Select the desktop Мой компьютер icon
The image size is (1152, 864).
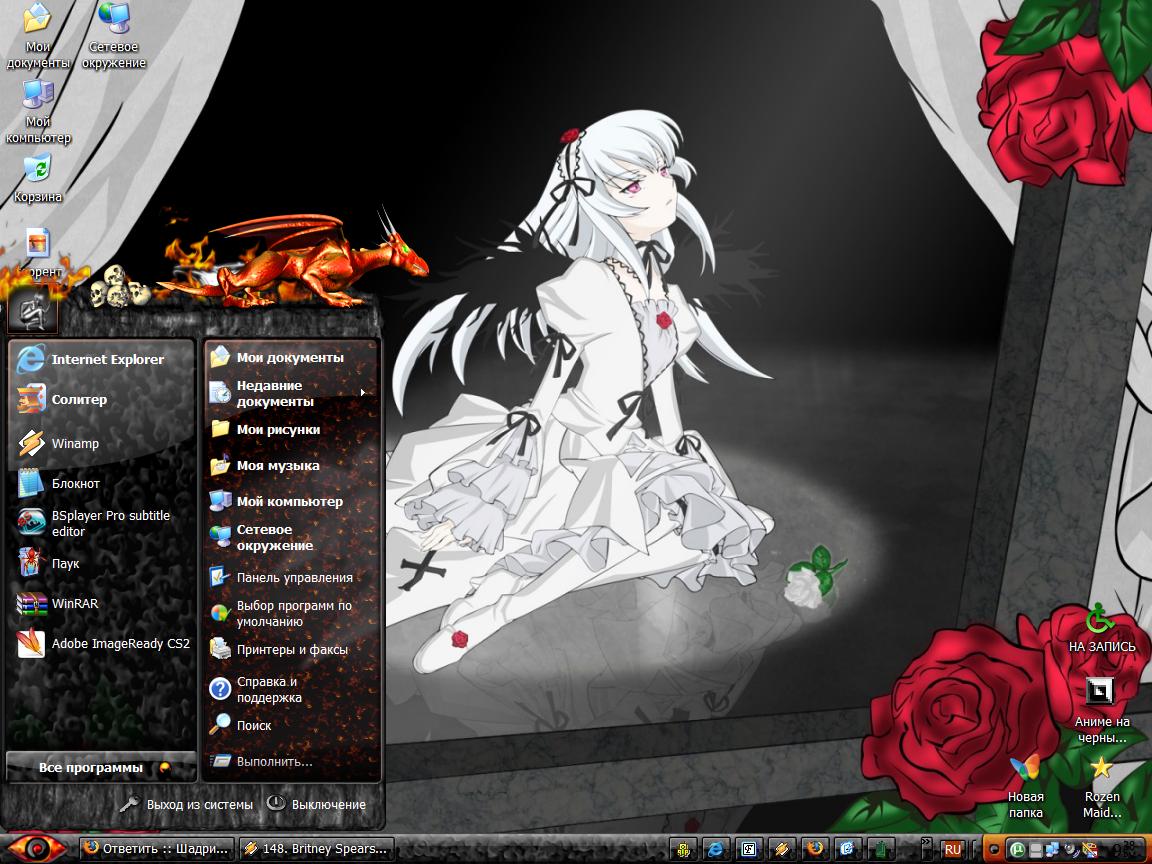tap(37, 112)
